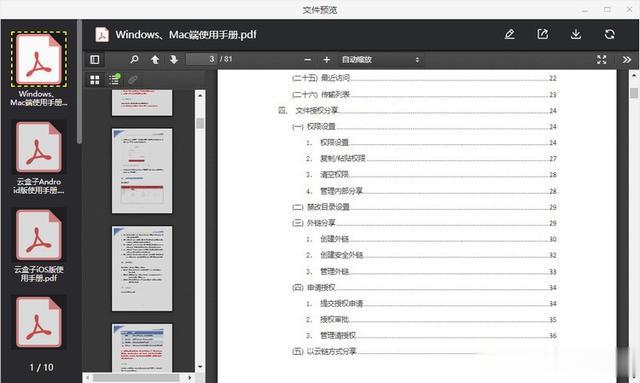Enter fullscreen presentation mode icon
Screen dimensions: 640x383
point(601,60)
